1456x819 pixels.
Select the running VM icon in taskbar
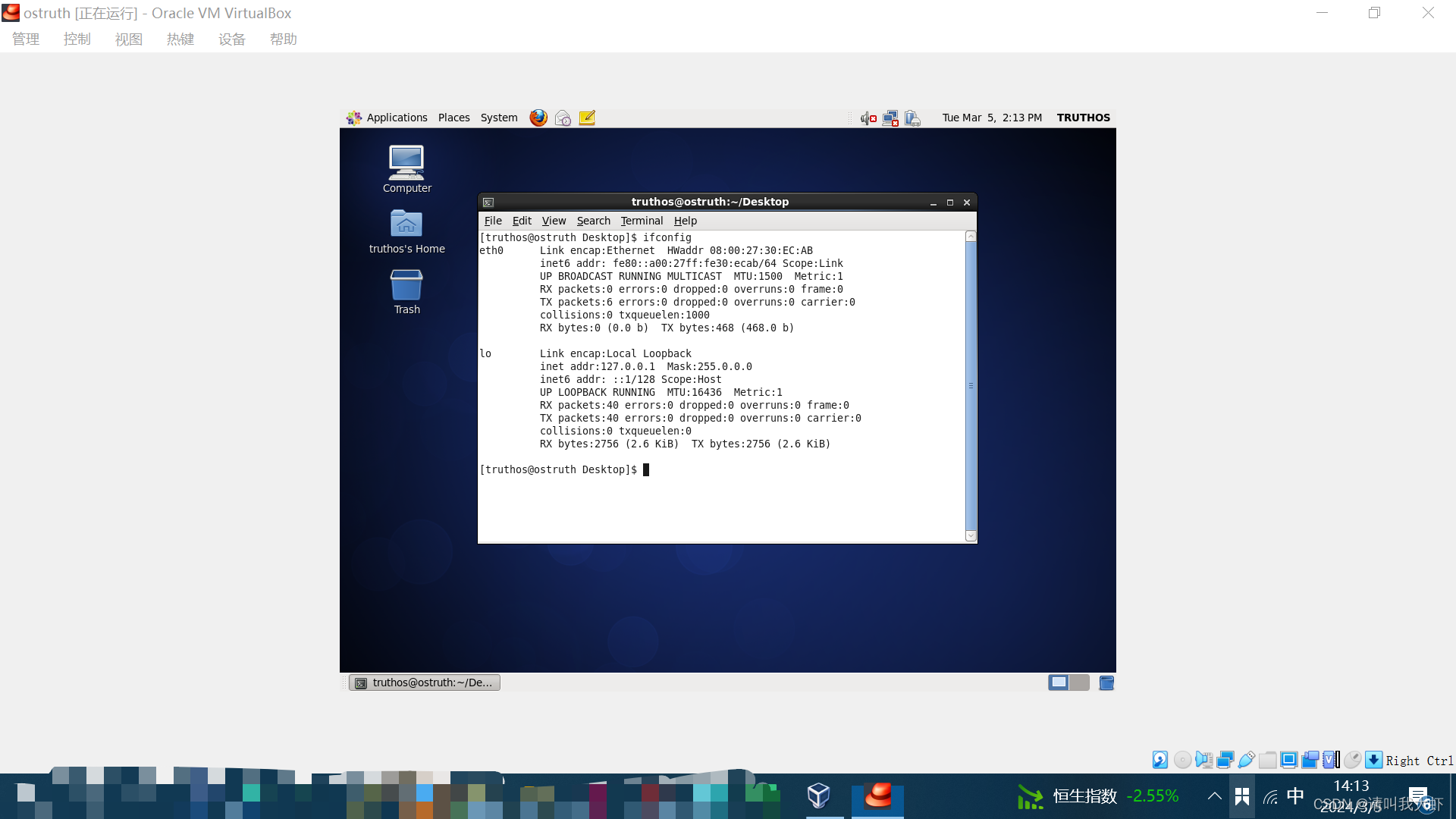(878, 796)
